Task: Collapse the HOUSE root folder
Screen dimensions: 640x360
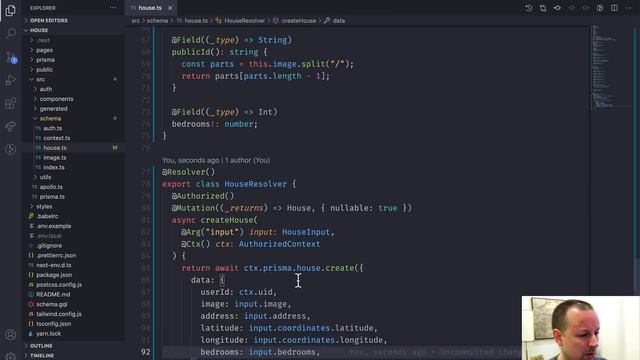Action: tap(73, 30)
